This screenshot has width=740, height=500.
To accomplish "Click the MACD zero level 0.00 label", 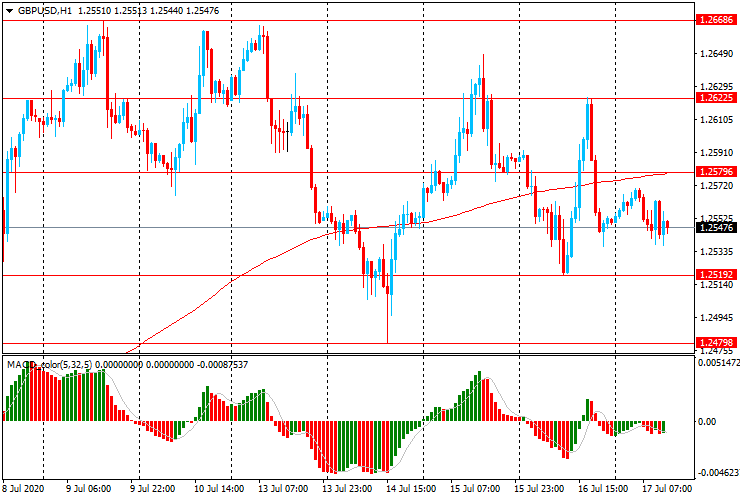I will [x=707, y=422].
